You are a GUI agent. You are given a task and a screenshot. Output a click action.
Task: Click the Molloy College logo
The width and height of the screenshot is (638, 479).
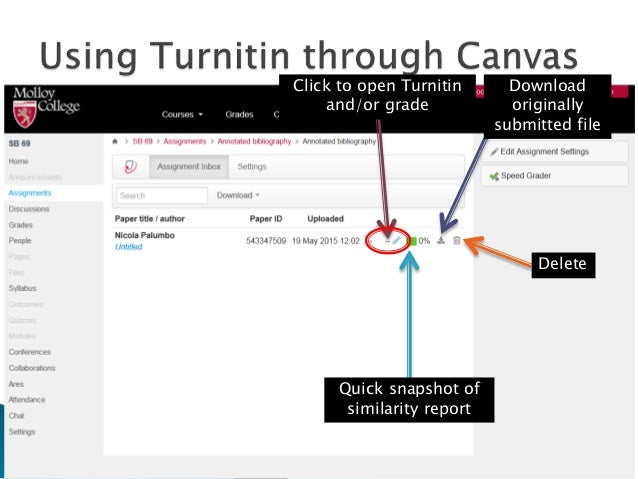point(46,107)
